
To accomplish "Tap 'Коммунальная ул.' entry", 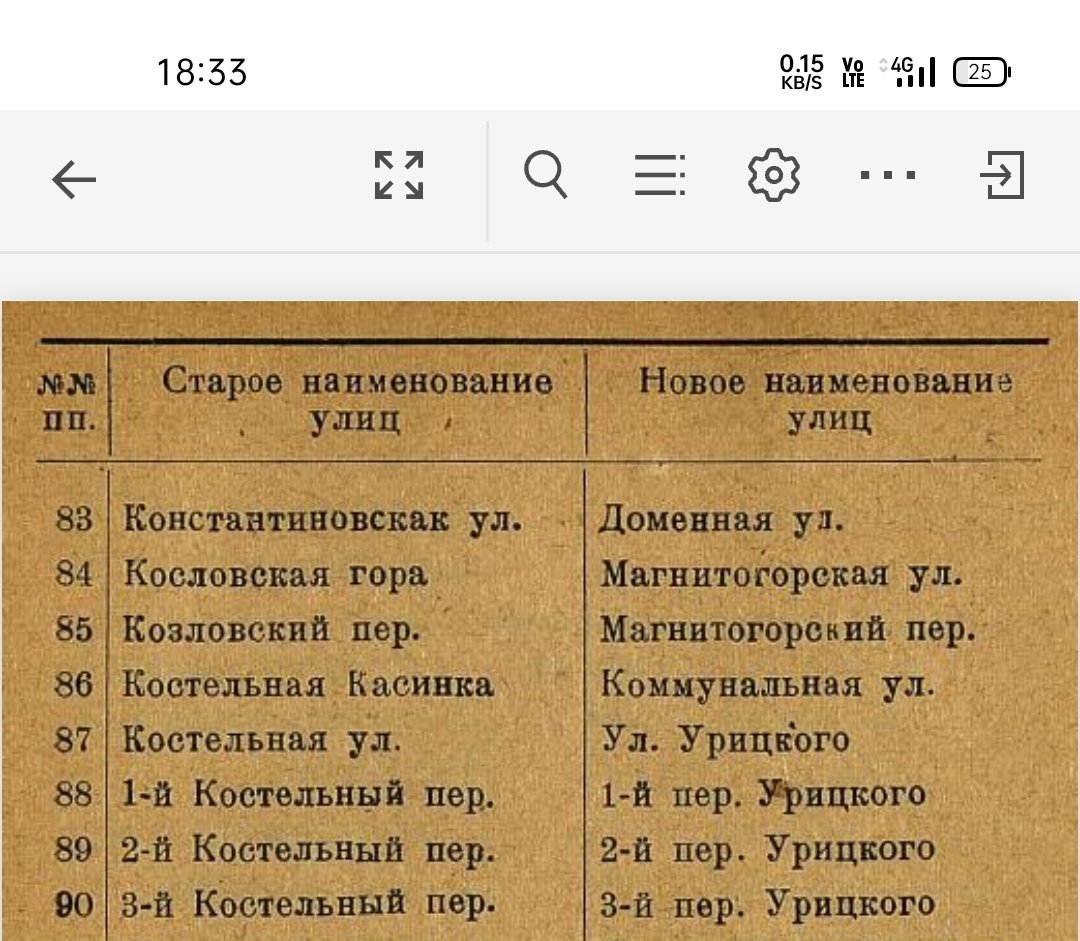I will [768, 684].
